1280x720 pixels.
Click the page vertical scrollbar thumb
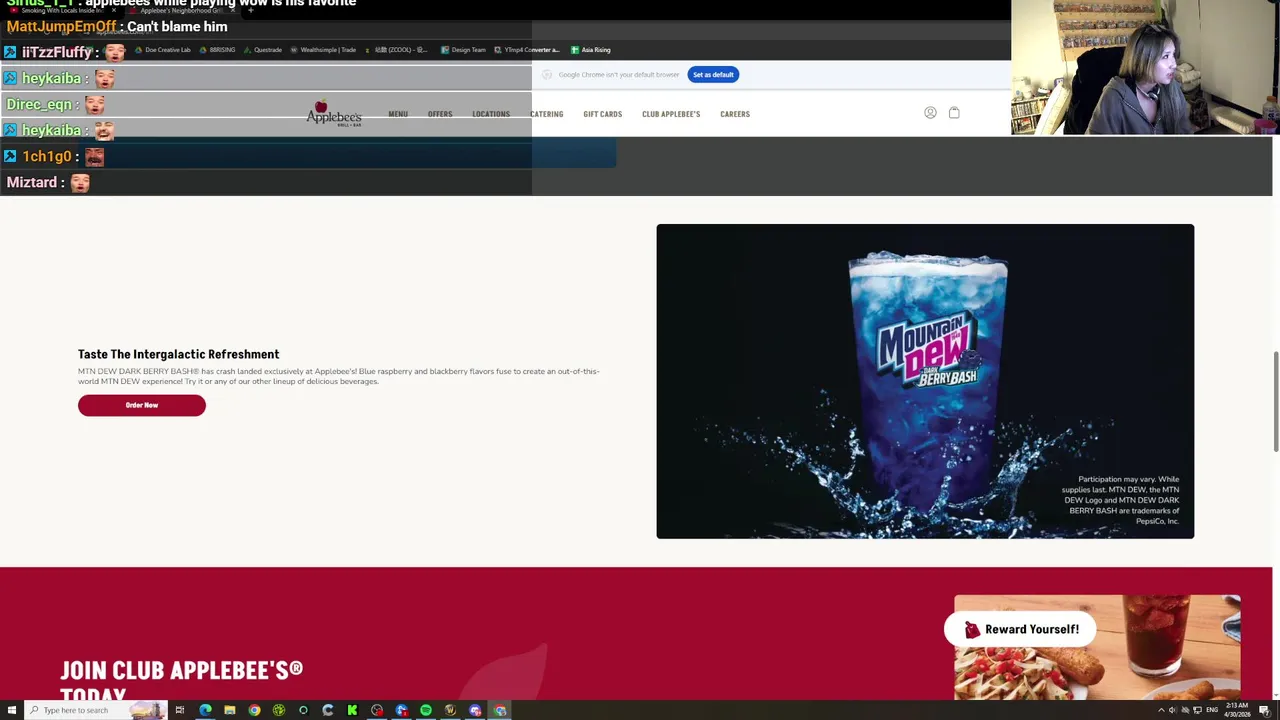tap(1275, 401)
